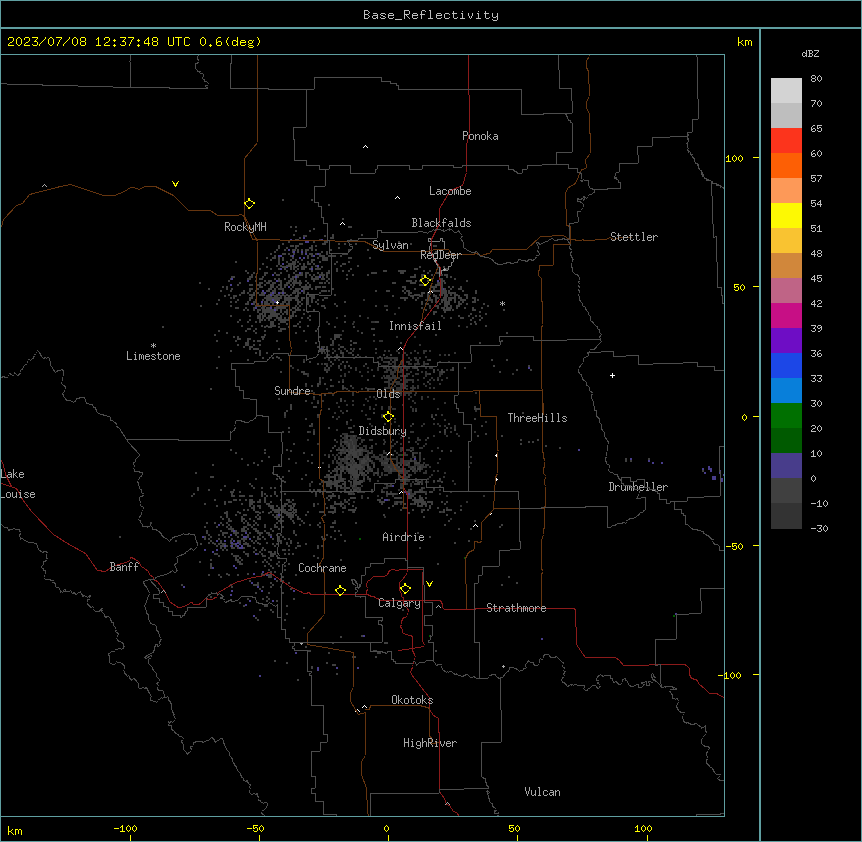Click the Base_Reflectivity title
Screen dimensions: 862x842
coord(431,15)
